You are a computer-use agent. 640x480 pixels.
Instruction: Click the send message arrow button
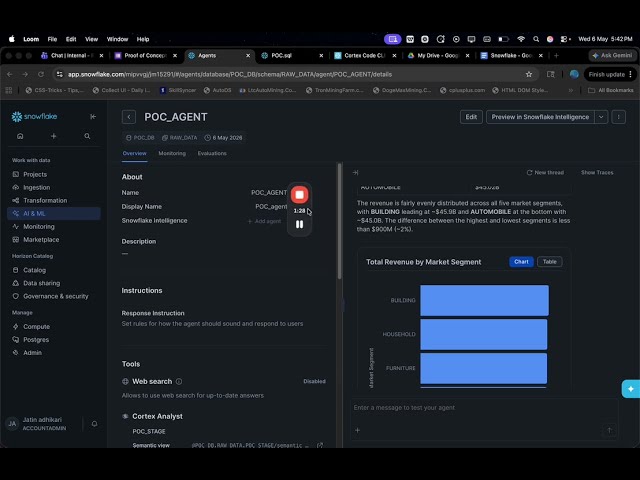[609, 430]
